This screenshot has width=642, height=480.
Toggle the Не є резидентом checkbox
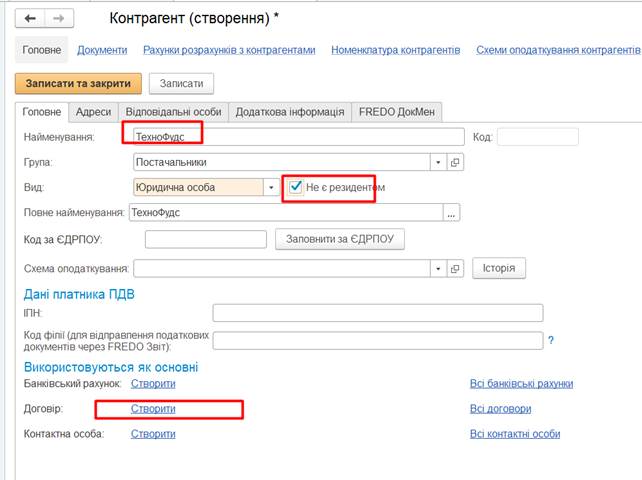tap(295, 186)
